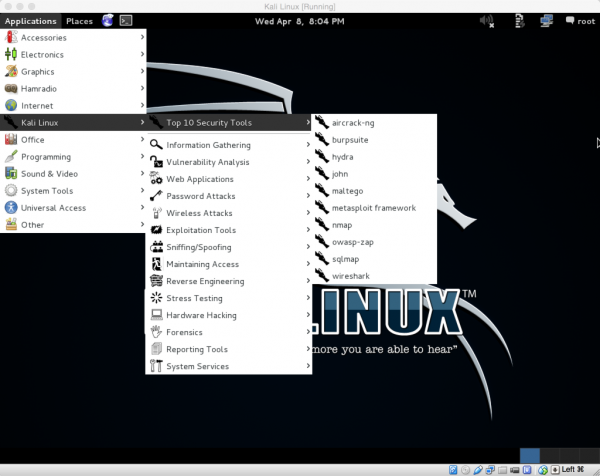The width and height of the screenshot is (600, 476).
Task: Open the Exploitation Tools submenu
Action: click(229, 230)
